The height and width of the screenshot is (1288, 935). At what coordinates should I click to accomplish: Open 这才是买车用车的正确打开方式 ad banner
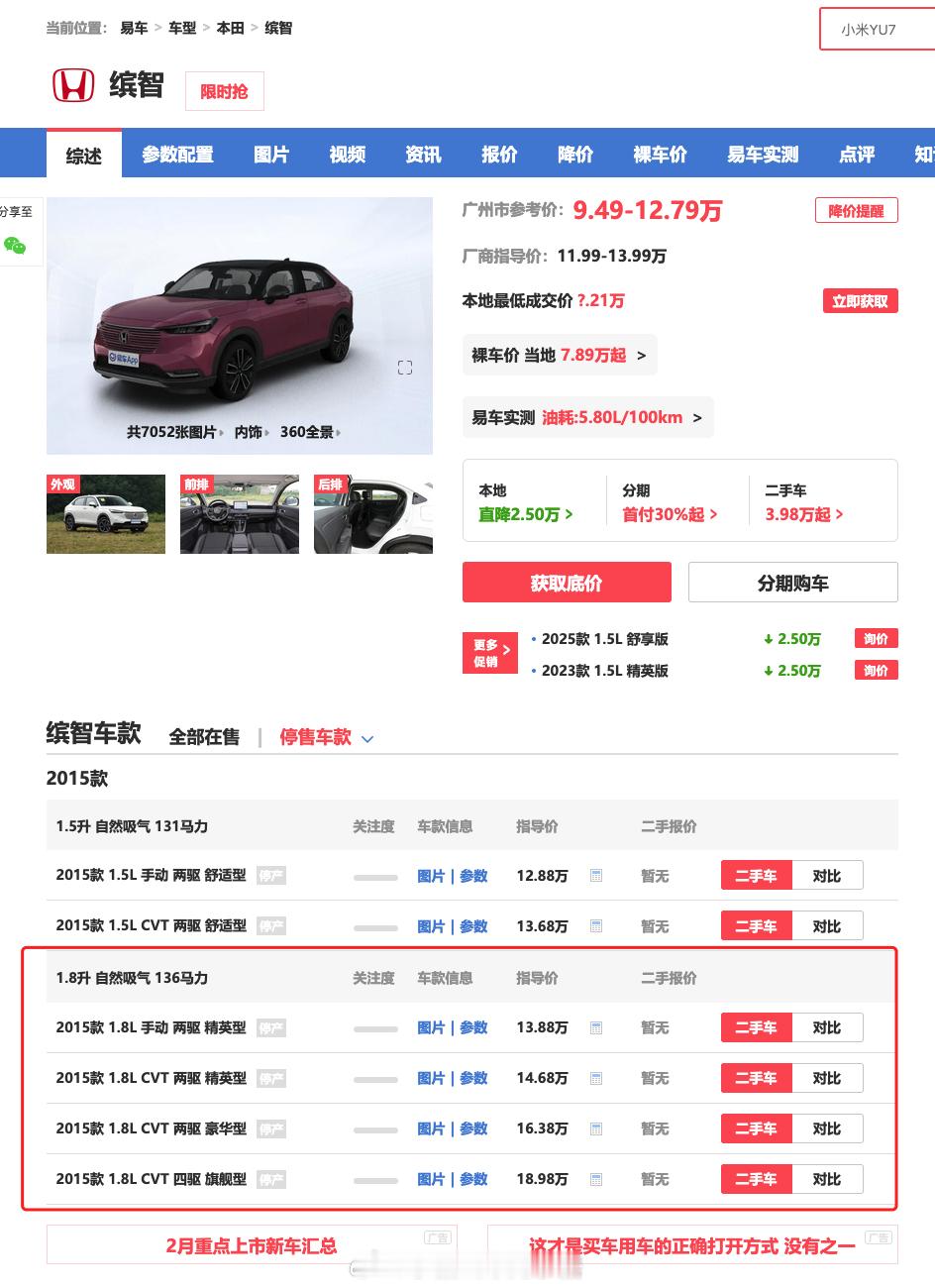692,1245
